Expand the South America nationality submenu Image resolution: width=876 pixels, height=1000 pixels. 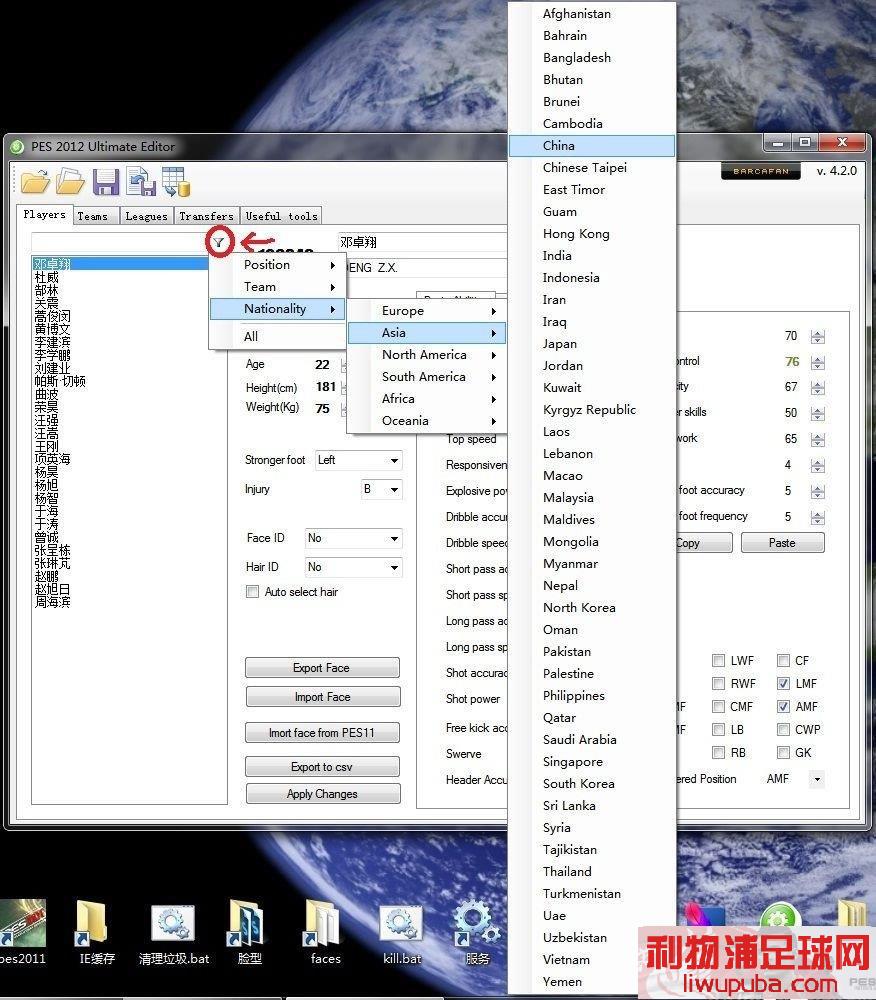(427, 377)
